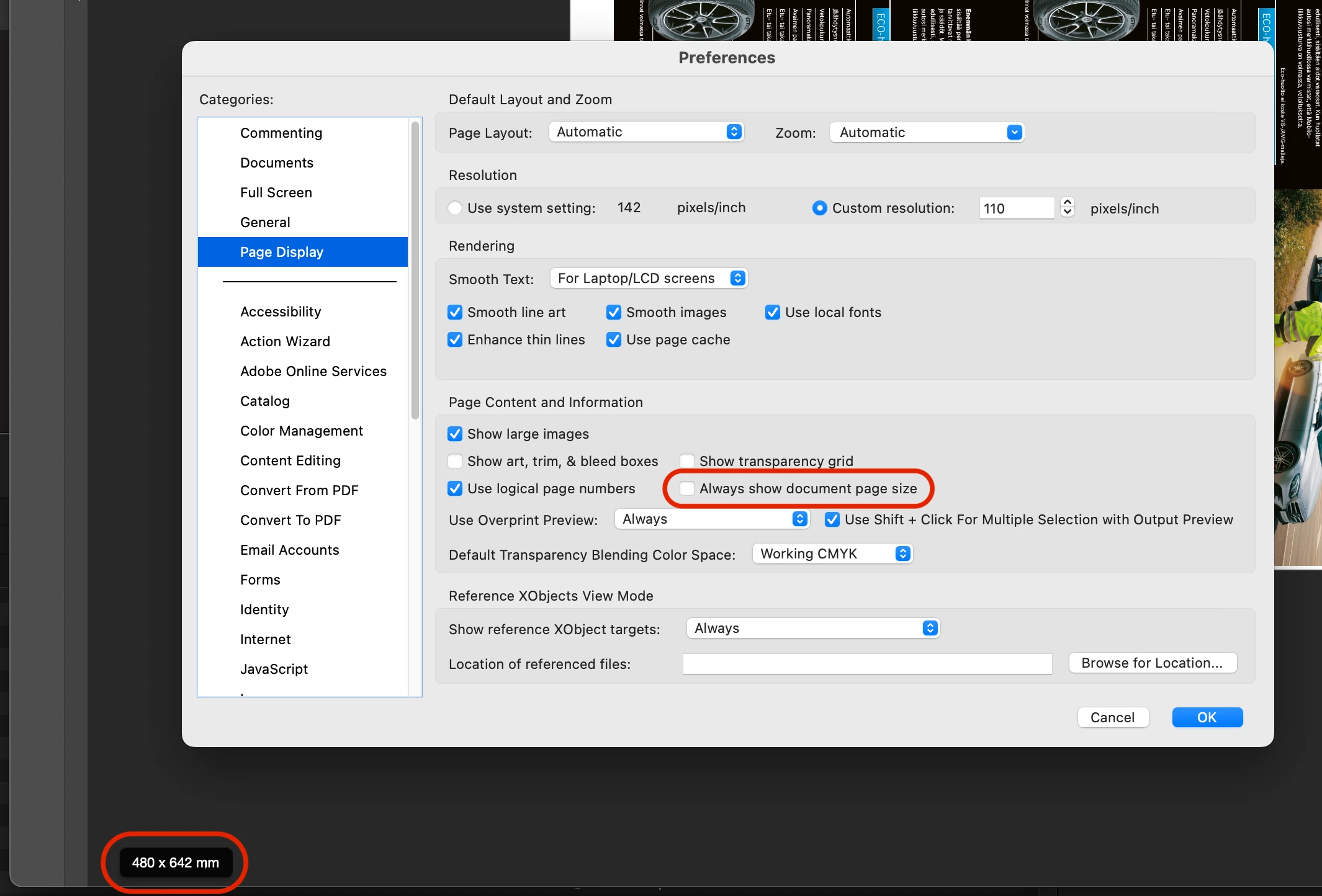Expand the Zoom dropdown menu
Image resolution: width=1322 pixels, height=896 pixels.
(926, 132)
